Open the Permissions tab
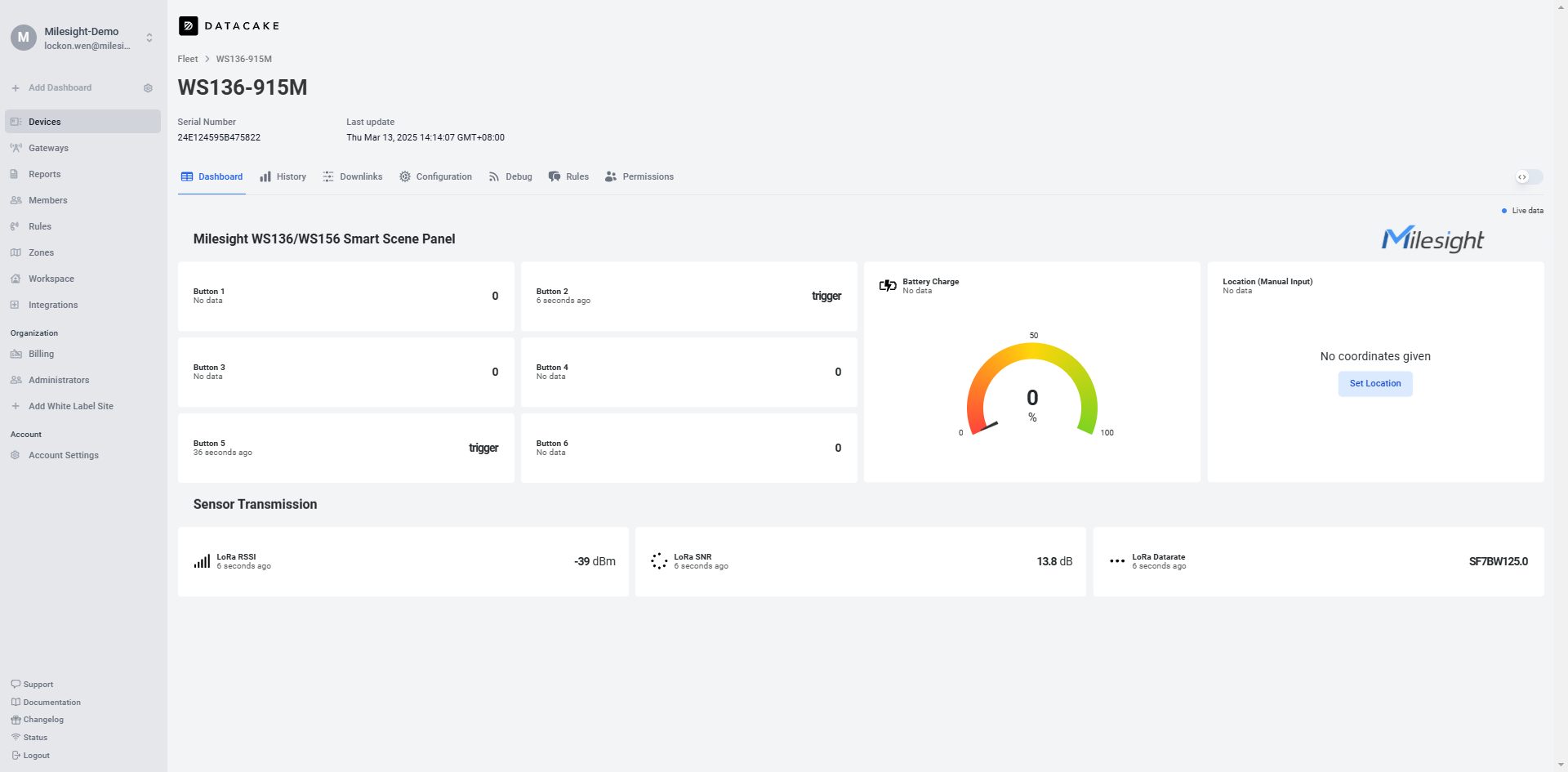Image resolution: width=1568 pixels, height=772 pixels. (639, 176)
